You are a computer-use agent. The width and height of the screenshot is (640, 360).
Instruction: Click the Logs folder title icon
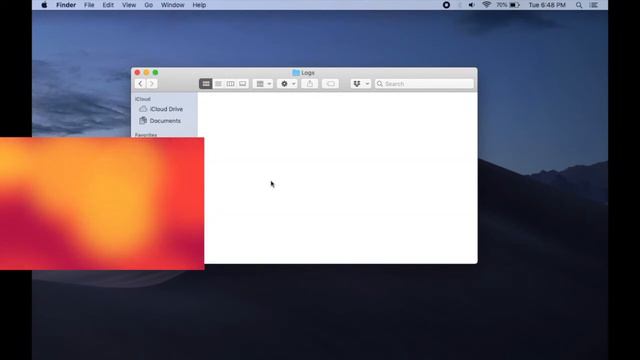click(x=296, y=73)
